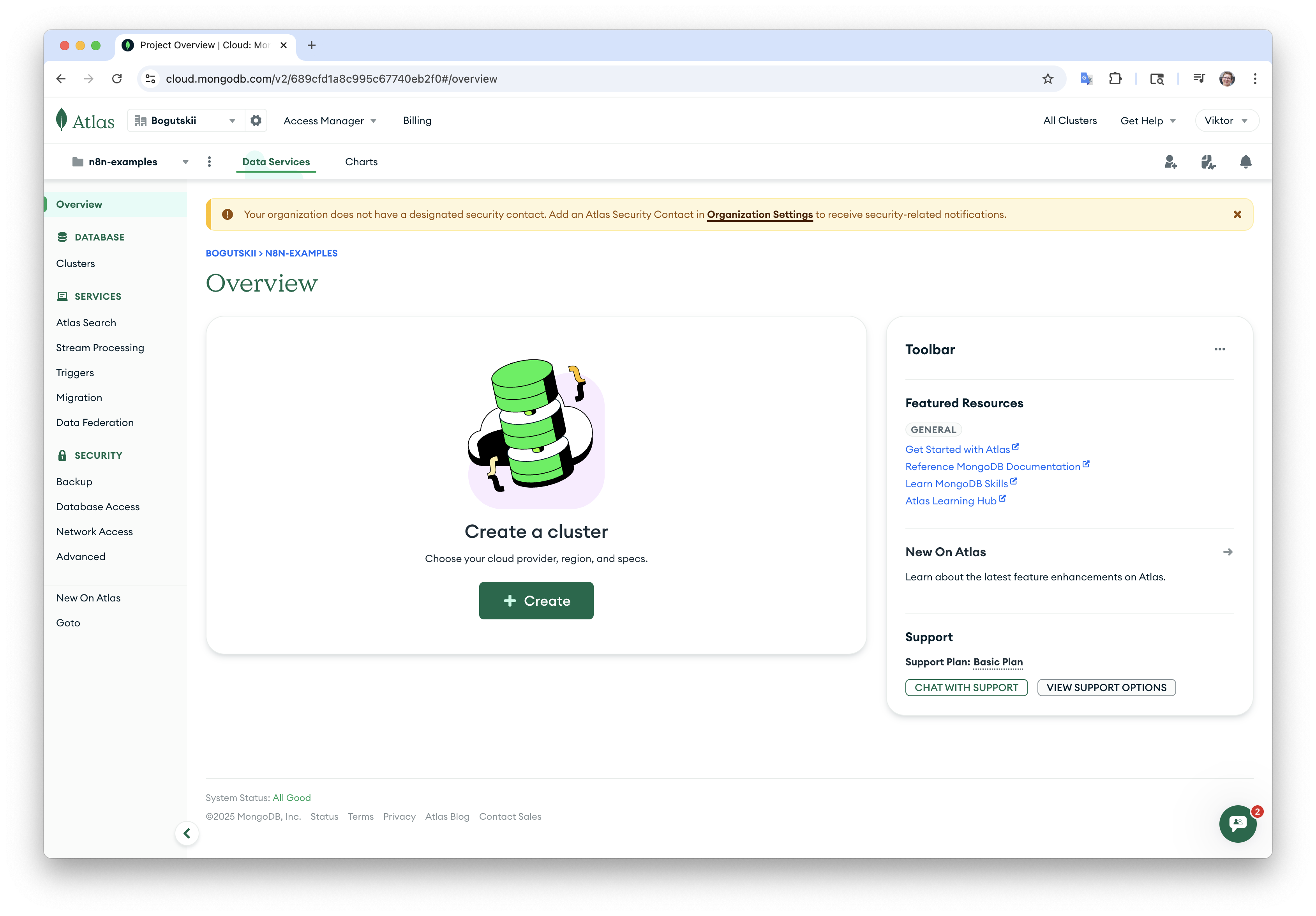Click the green Create cluster button
1316x916 pixels.
pos(536,601)
